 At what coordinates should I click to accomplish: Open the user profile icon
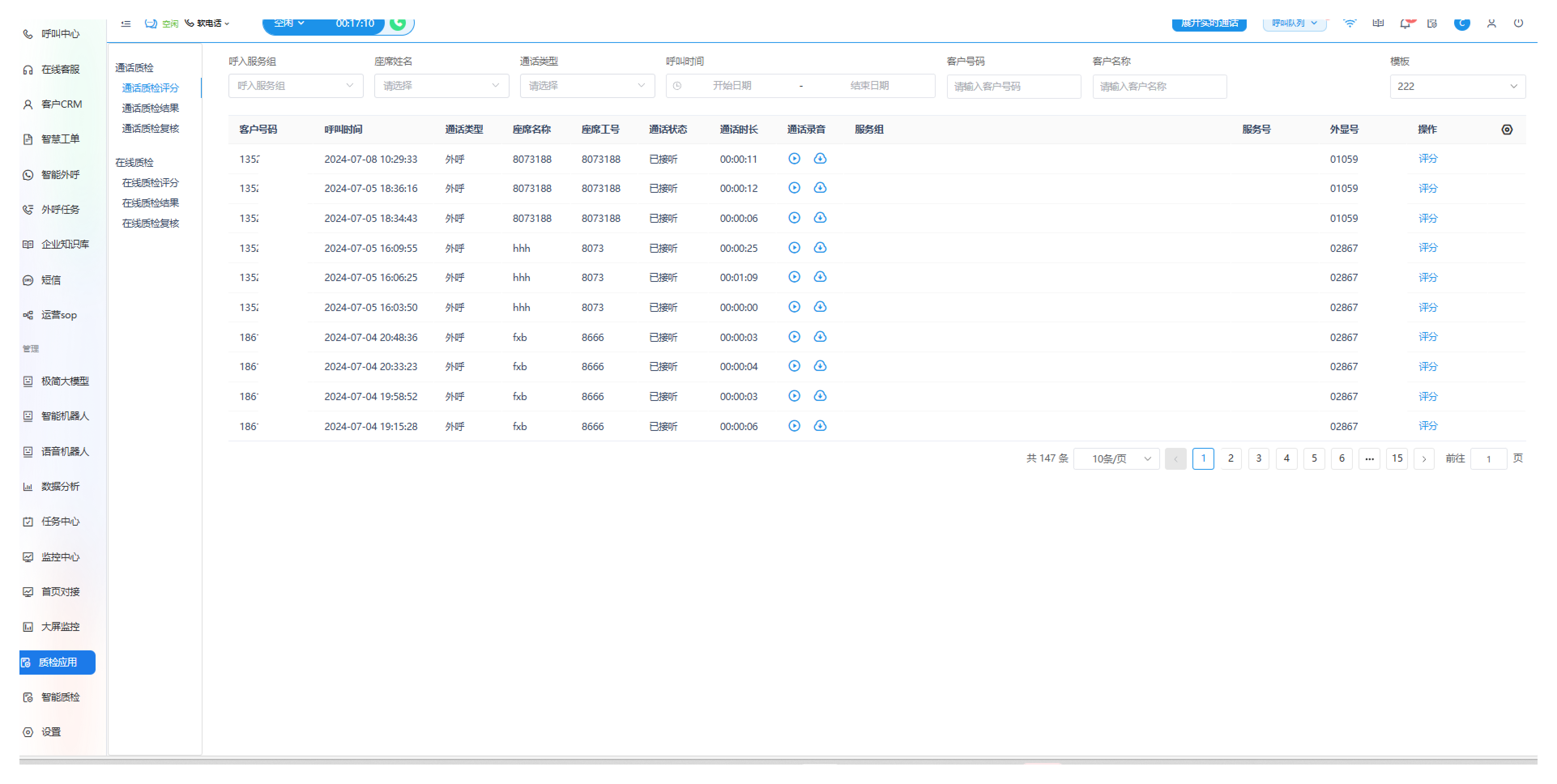(1492, 23)
